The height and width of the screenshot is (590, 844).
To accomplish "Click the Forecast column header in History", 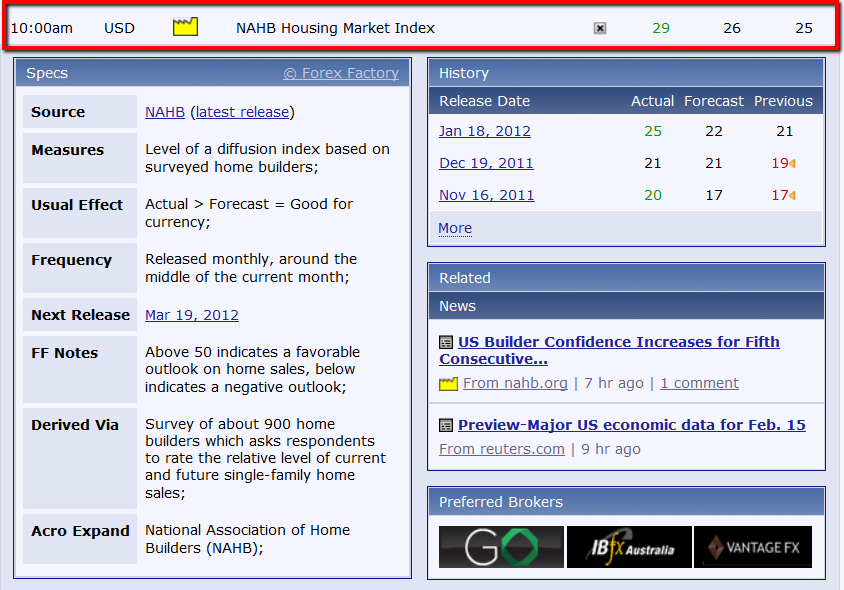I will (x=714, y=101).
